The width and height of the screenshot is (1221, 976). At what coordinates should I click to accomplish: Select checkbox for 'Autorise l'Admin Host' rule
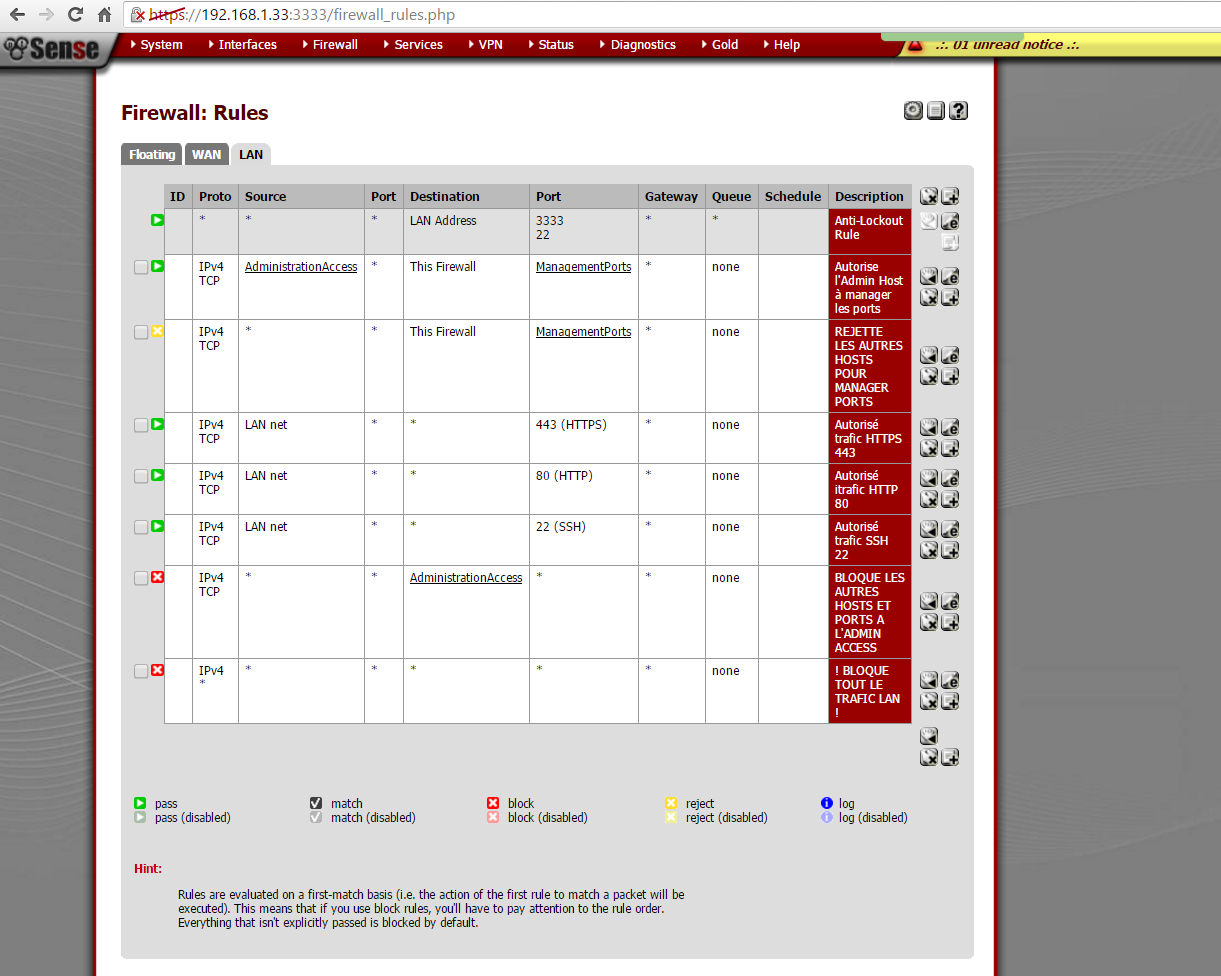pyautogui.click(x=141, y=267)
